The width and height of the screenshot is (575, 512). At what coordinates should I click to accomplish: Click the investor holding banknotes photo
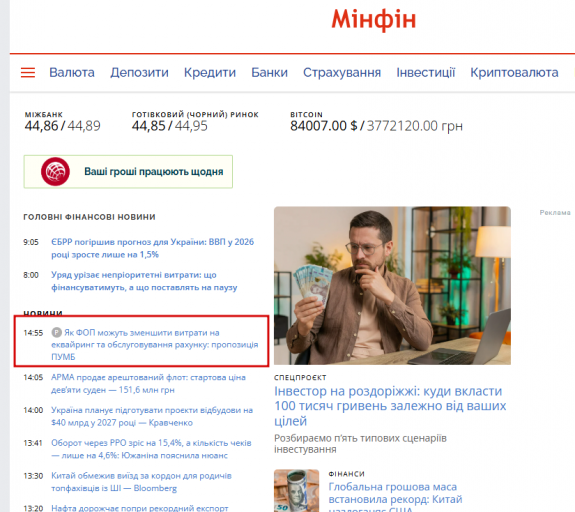[392, 285]
